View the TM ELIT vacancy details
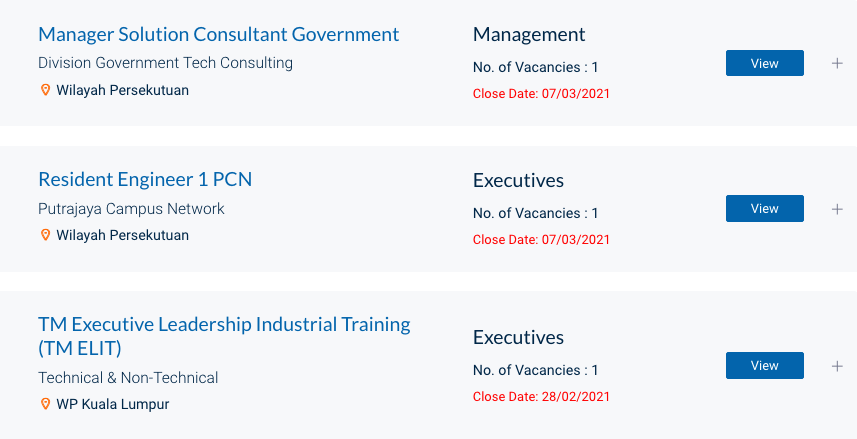This screenshot has width=857, height=439. (x=765, y=366)
